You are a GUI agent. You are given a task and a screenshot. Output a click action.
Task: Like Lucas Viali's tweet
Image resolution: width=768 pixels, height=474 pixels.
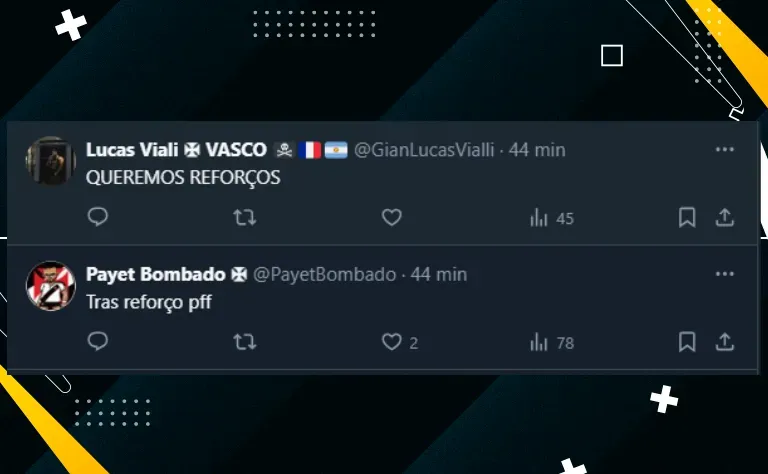coord(391,217)
